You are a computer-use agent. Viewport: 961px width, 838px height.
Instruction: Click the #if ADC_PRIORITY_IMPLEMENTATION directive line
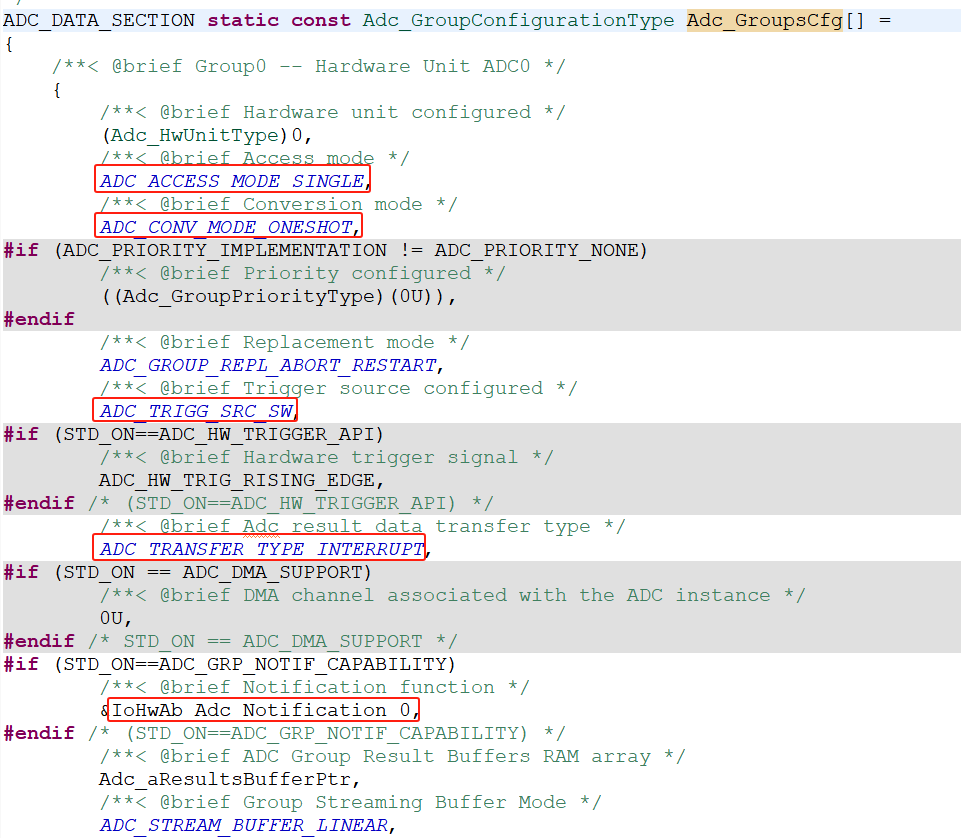[325, 250]
